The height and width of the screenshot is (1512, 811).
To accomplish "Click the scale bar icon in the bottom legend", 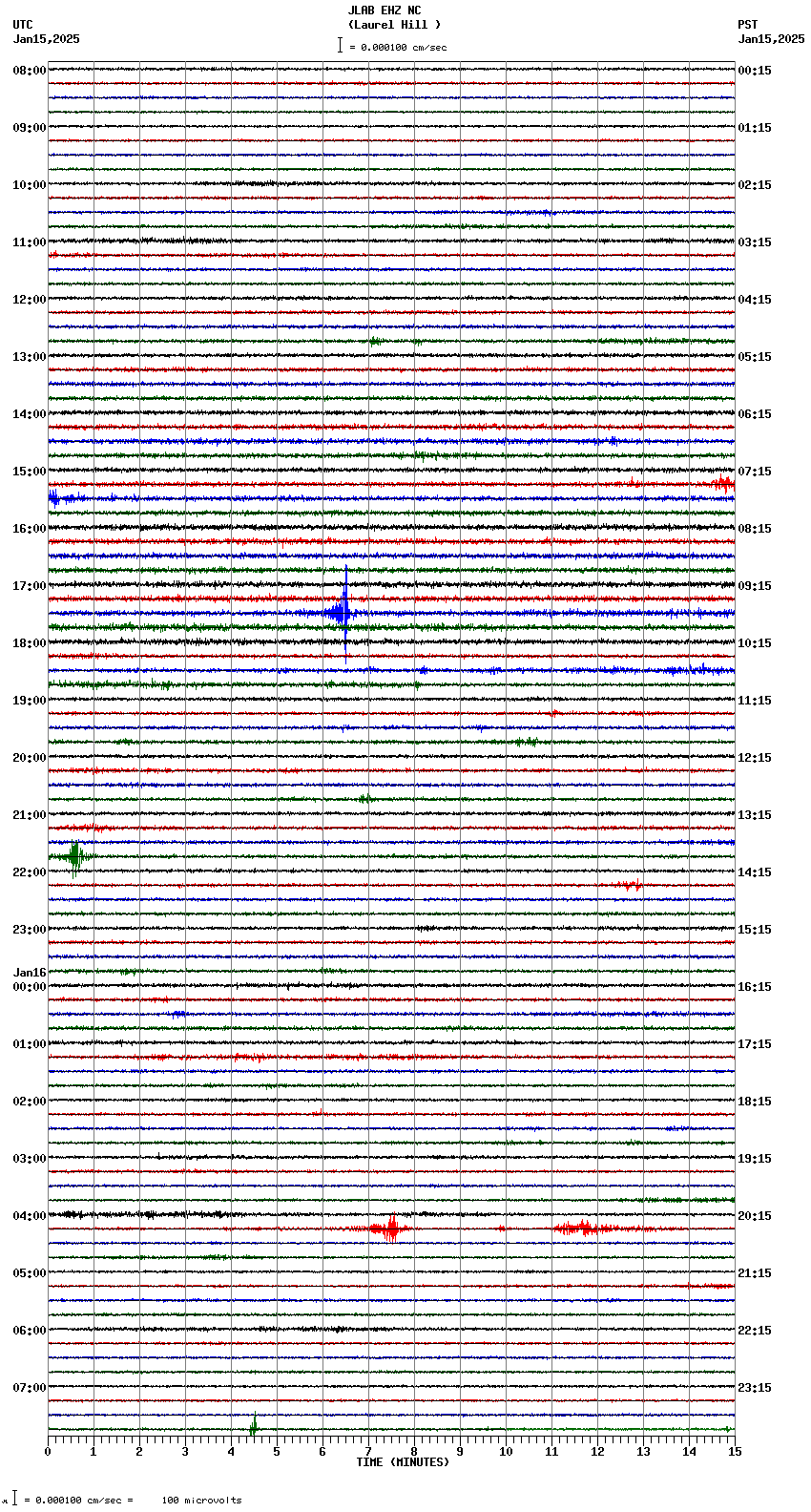I will click(14, 1499).
